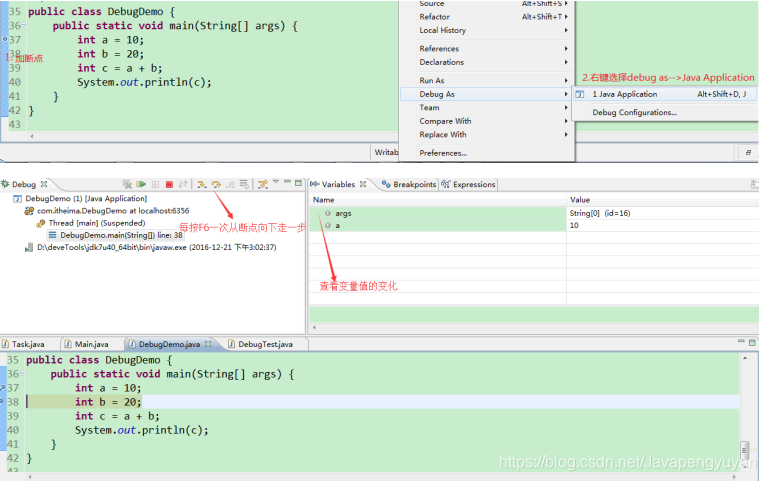766x481 pixels.
Task: Maximize the lower editor area
Action: pos(752,342)
